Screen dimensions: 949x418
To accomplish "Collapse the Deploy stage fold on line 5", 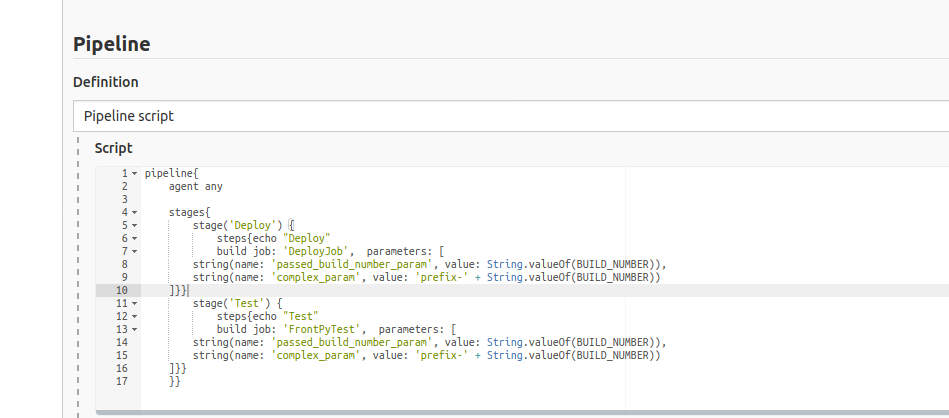I will point(134,226).
